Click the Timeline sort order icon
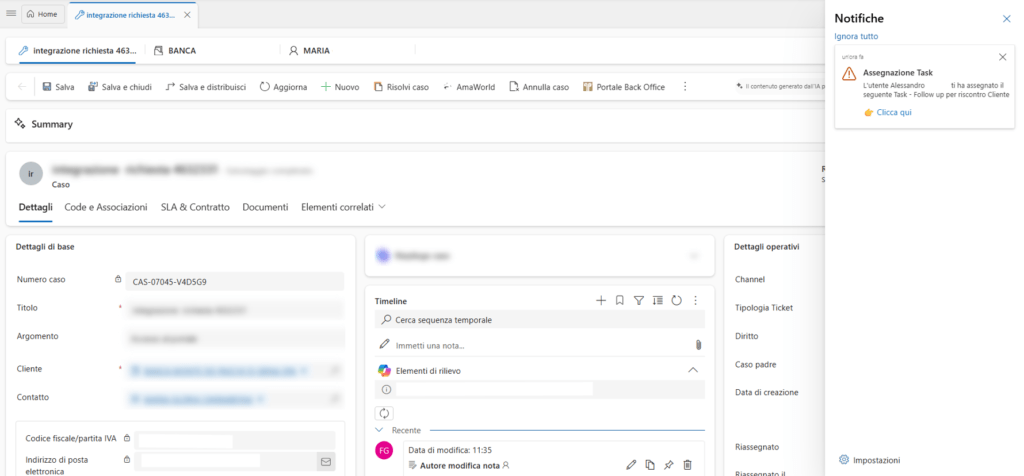Image resolution: width=1024 pixels, height=476 pixels. coord(658,300)
